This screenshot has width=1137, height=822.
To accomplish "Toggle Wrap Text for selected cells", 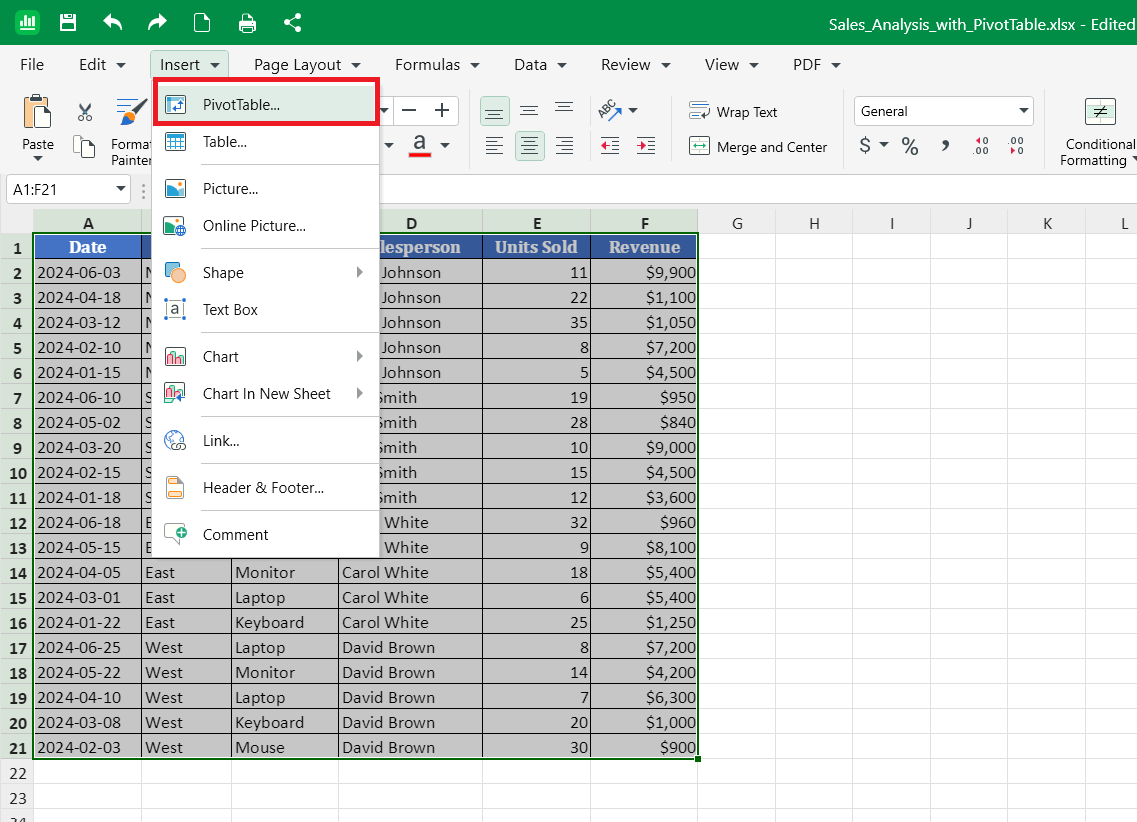I will [x=732, y=112].
